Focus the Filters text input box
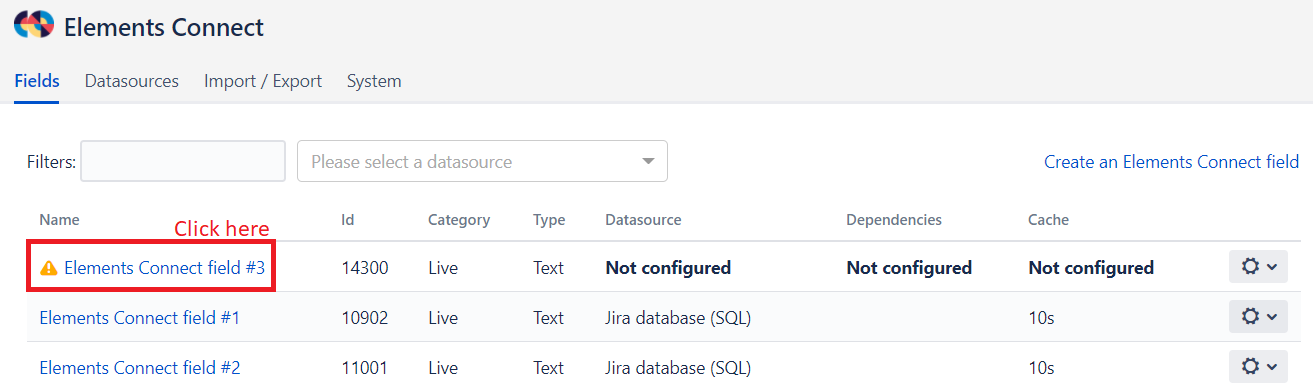1313x392 pixels. click(183, 161)
